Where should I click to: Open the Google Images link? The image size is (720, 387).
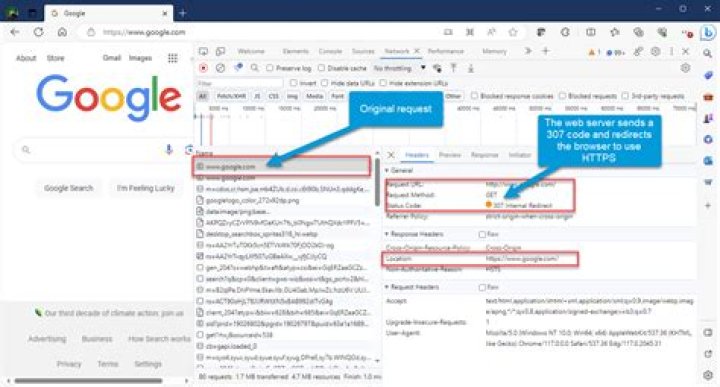pos(140,58)
